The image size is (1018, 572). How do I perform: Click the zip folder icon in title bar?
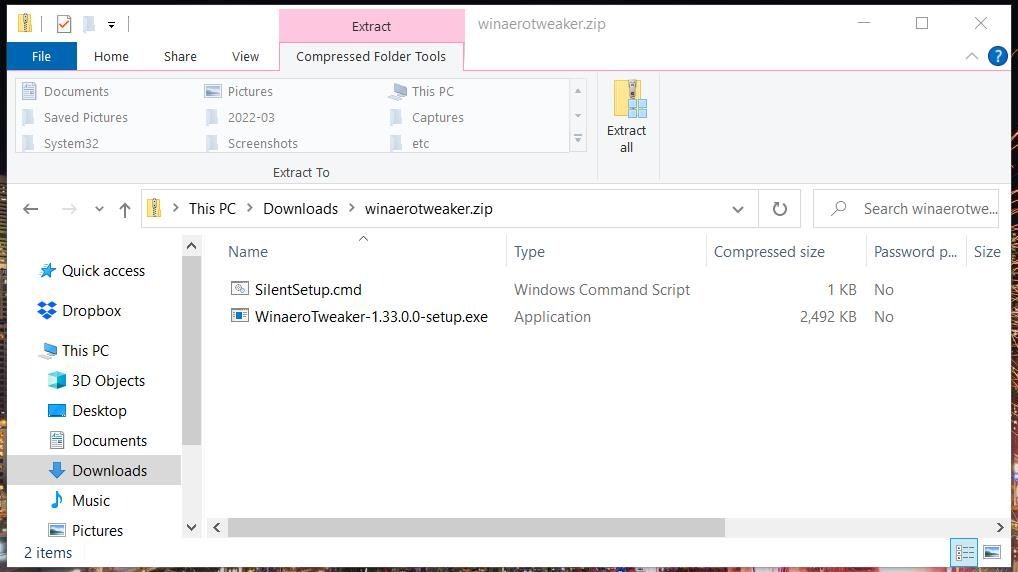(25, 23)
